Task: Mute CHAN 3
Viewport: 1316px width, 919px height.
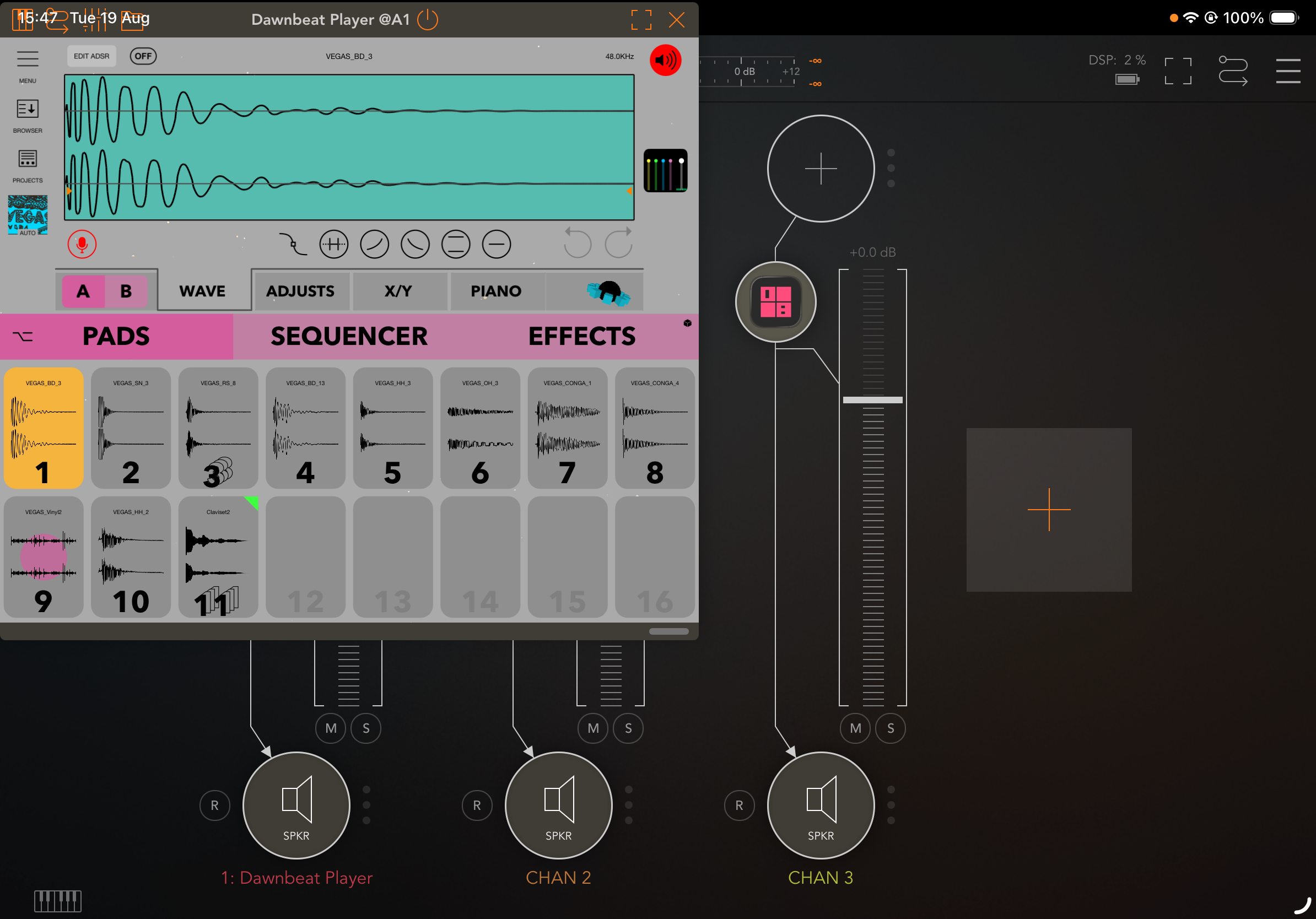Action: click(856, 728)
